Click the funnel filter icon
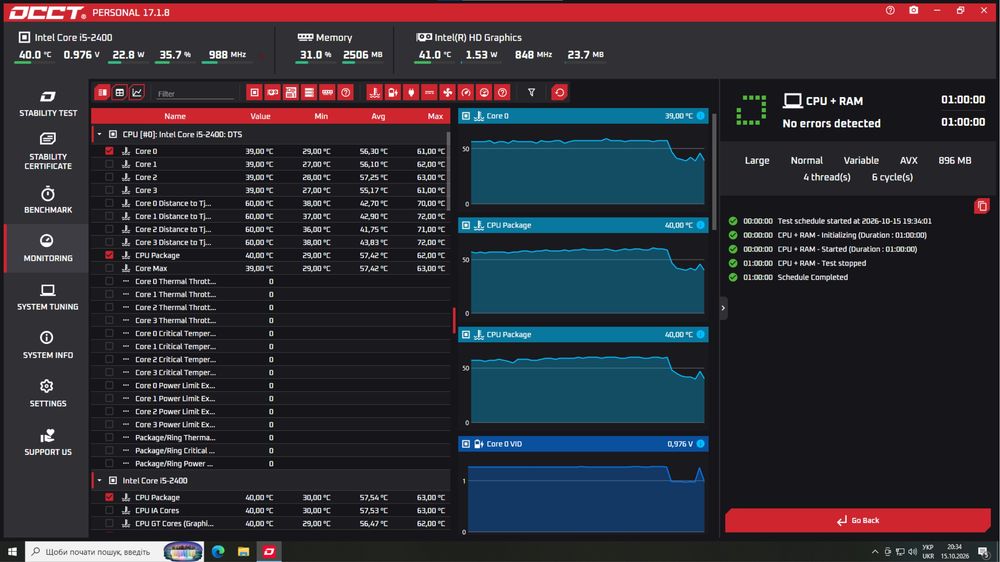This screenshot has width=1000, height=562. coord(531,92)
